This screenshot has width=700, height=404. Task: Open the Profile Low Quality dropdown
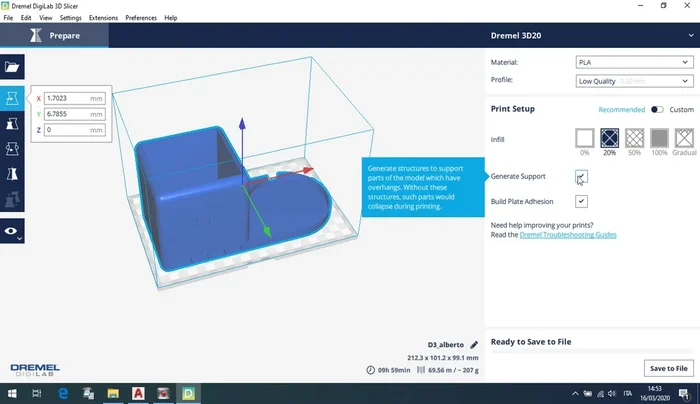click(633, 79)
